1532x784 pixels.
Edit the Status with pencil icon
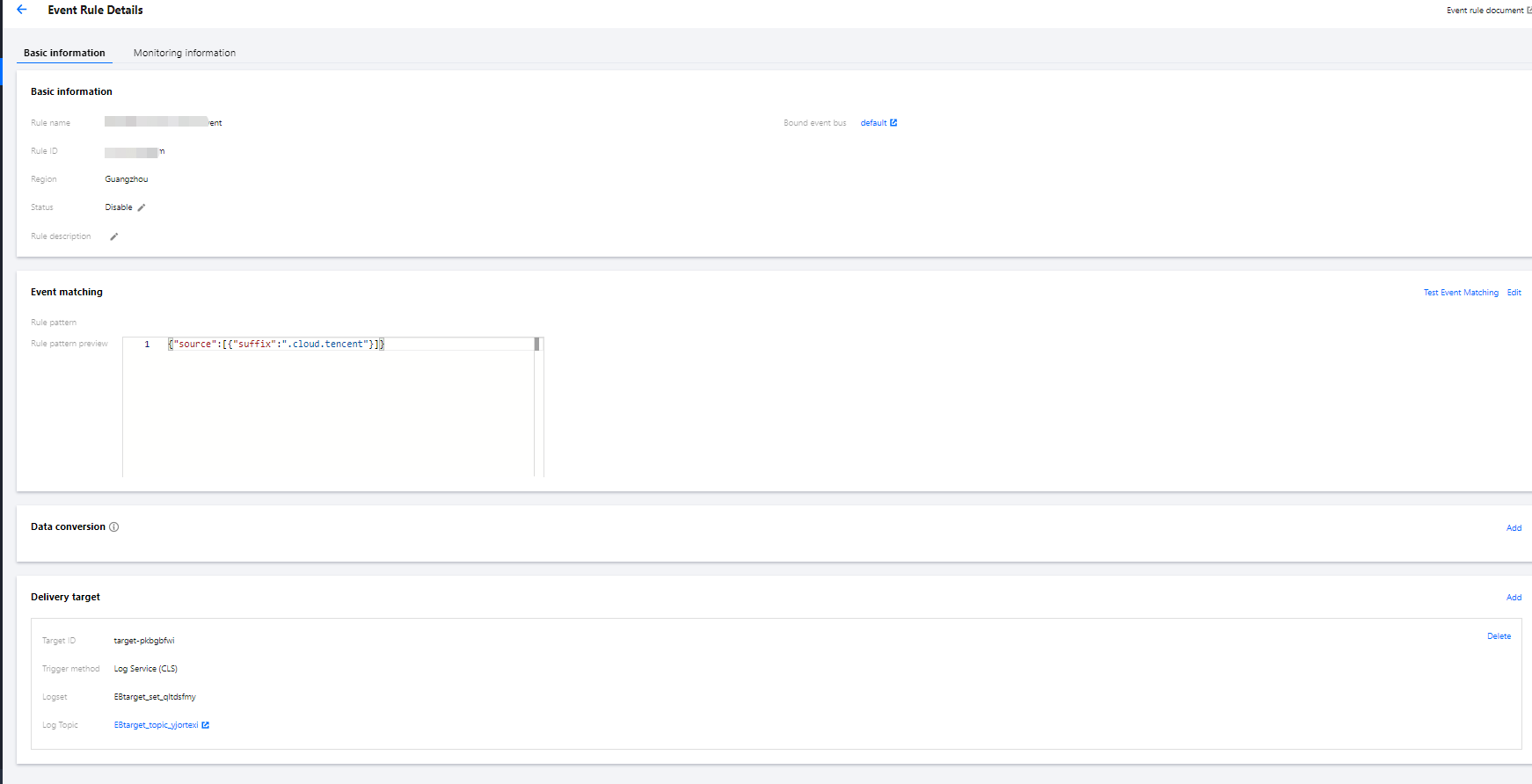pos(142,208)
